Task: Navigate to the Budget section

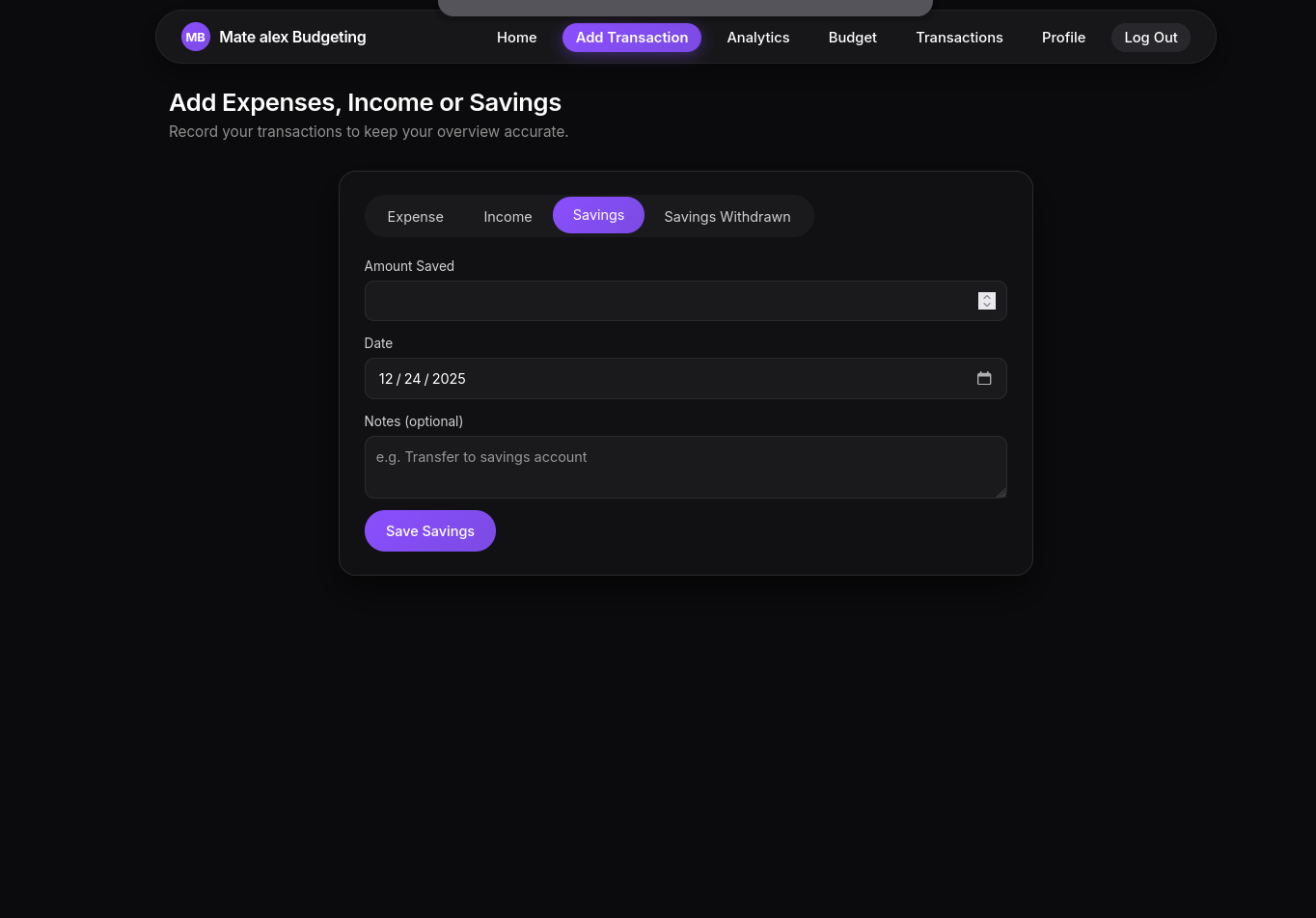Action: tap(852, 38)
